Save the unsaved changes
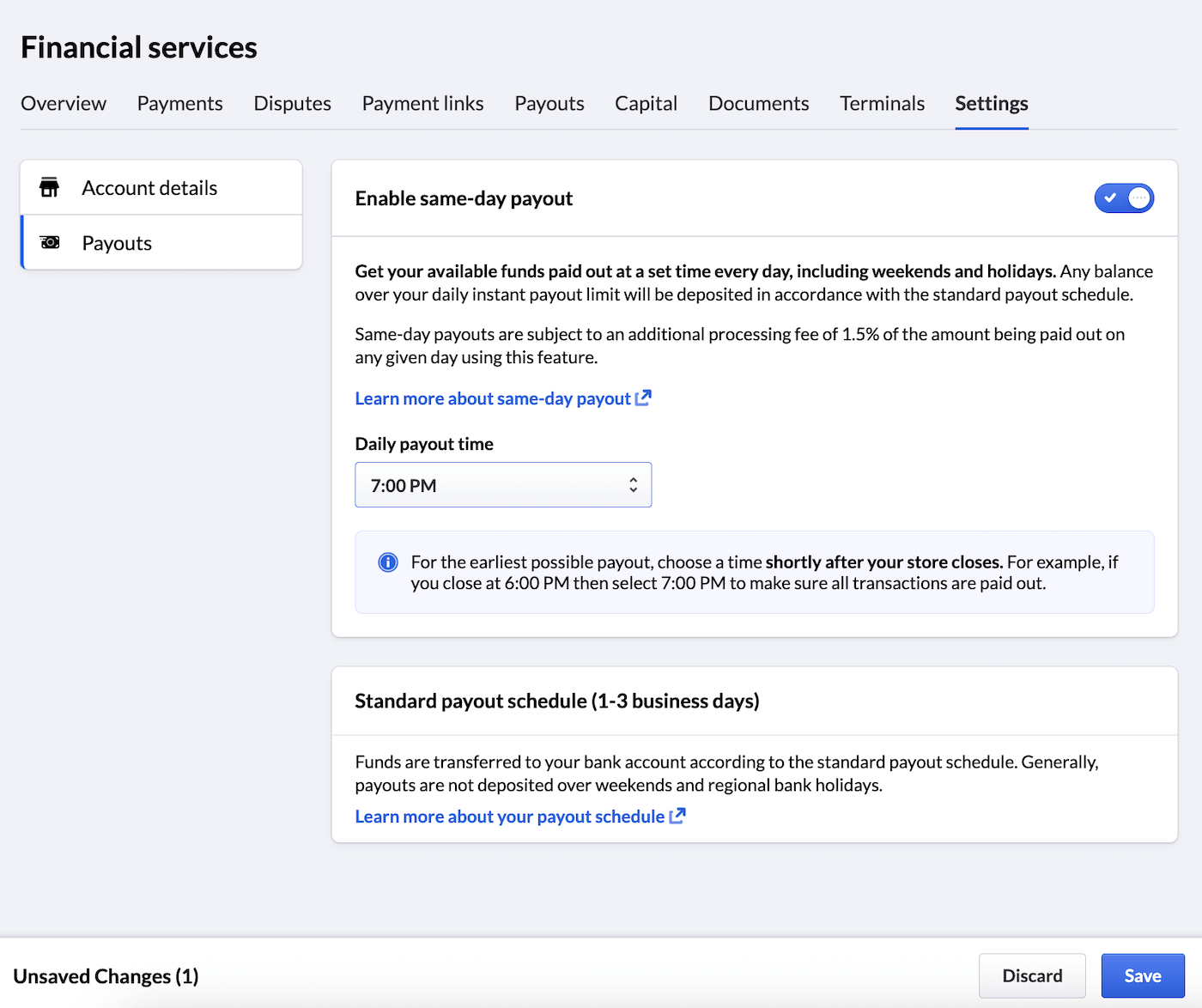Screen dimensions: 1202x1008 click(x=1142, y=975)
